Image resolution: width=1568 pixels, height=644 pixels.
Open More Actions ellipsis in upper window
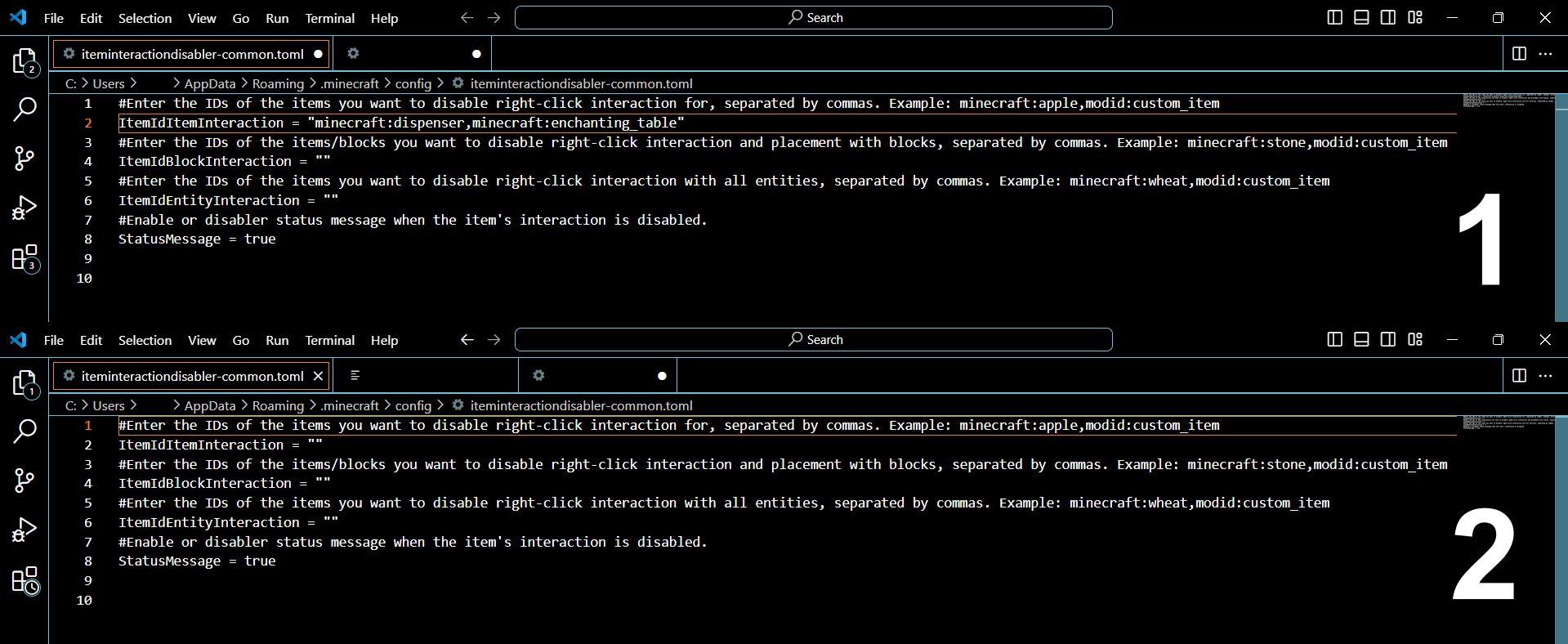coord(1545,53)
